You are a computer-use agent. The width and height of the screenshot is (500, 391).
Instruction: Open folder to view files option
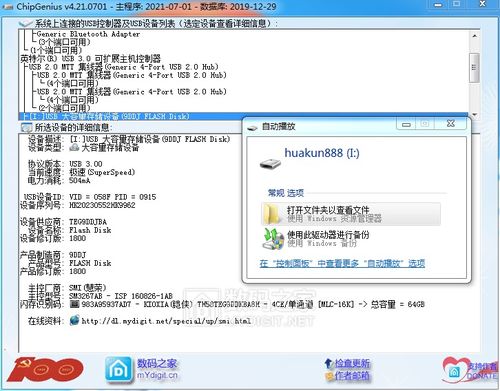(x=351, y=214)
